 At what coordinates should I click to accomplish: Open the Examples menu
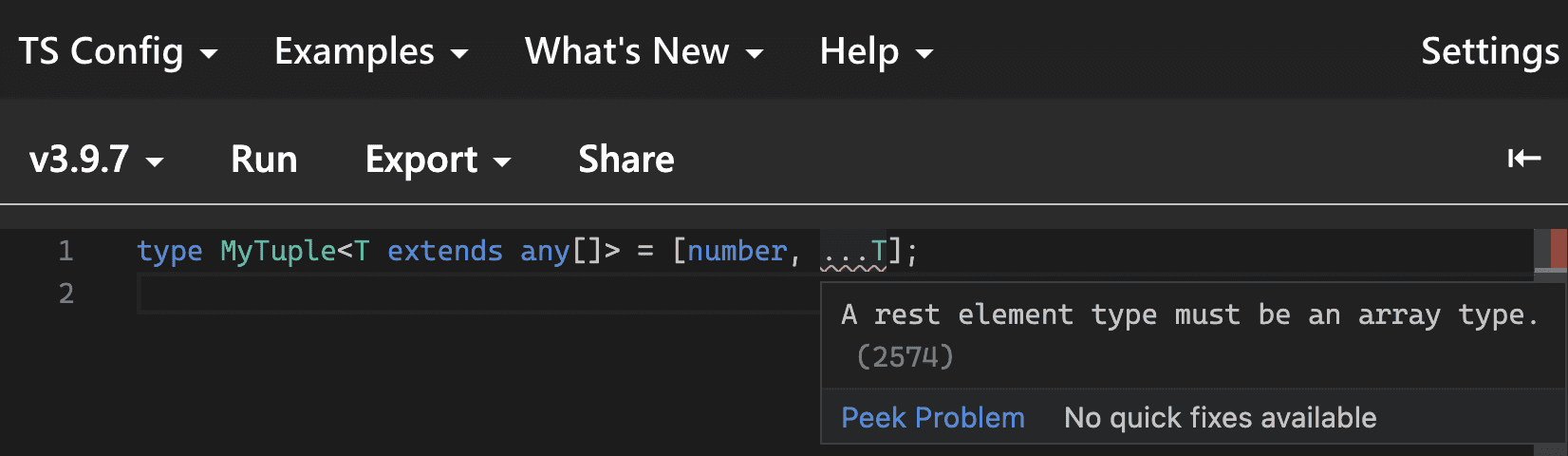tap(371, 51)
